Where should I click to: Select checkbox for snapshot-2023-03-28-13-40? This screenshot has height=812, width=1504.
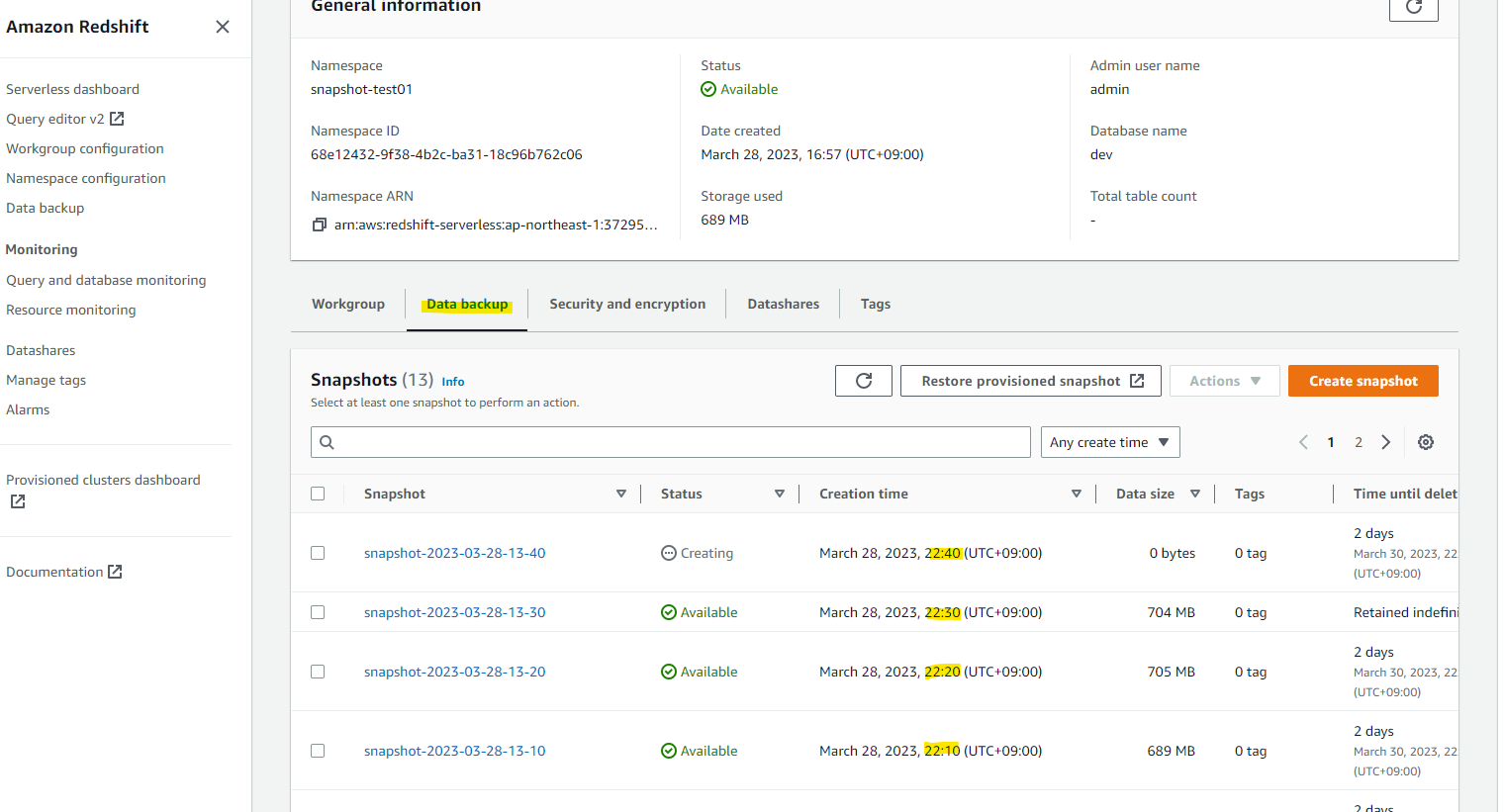point(318,553)
